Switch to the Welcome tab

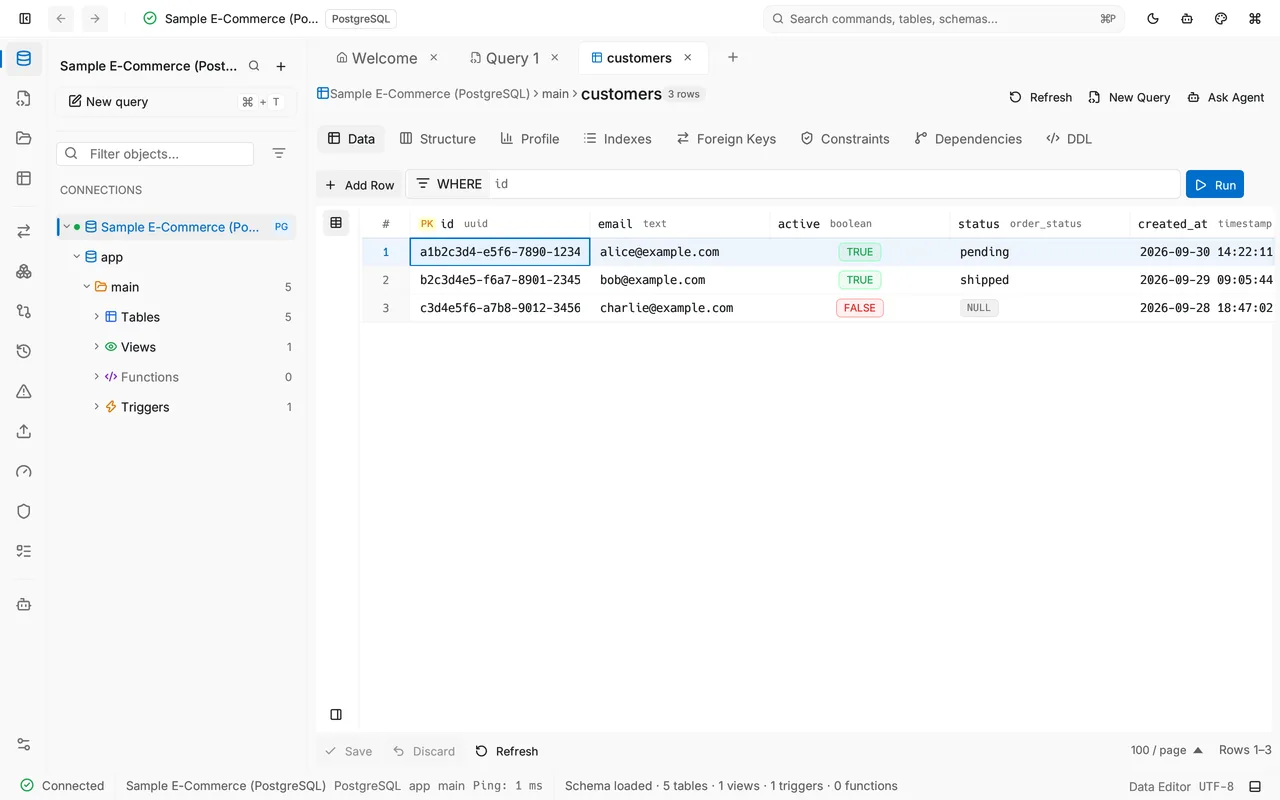tap(377, 58)
